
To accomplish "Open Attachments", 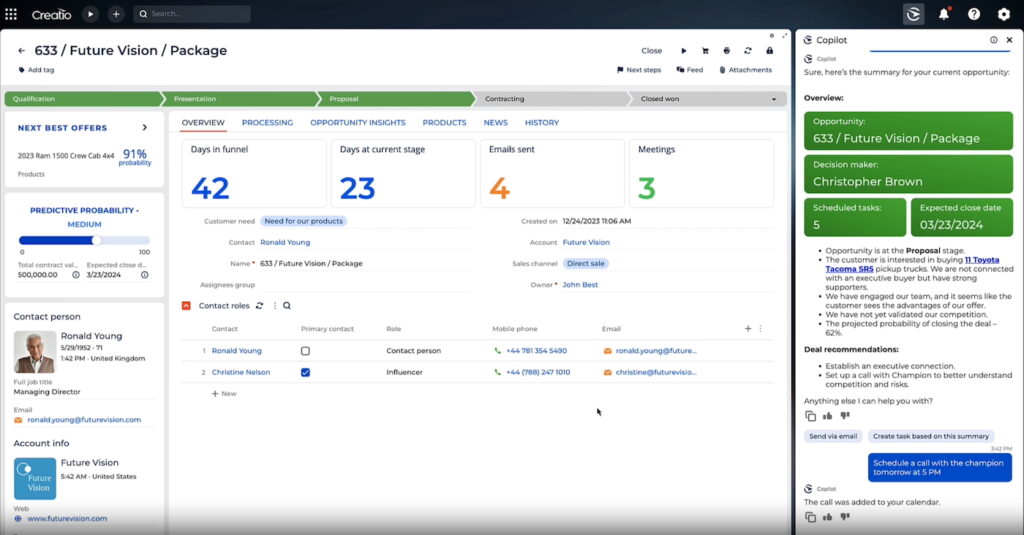I will click(745, 70).
